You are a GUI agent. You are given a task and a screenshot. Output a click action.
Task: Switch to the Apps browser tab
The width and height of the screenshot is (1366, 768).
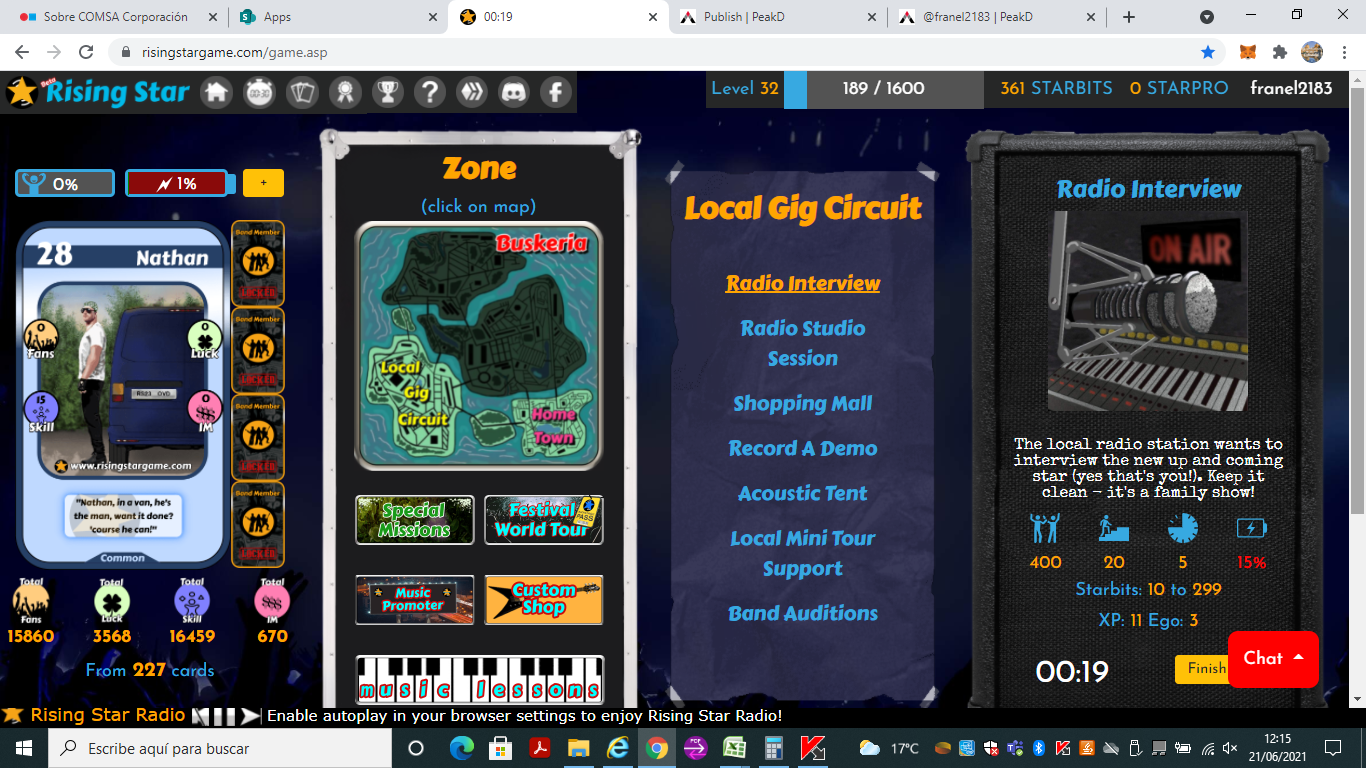(x=338, y=17)
